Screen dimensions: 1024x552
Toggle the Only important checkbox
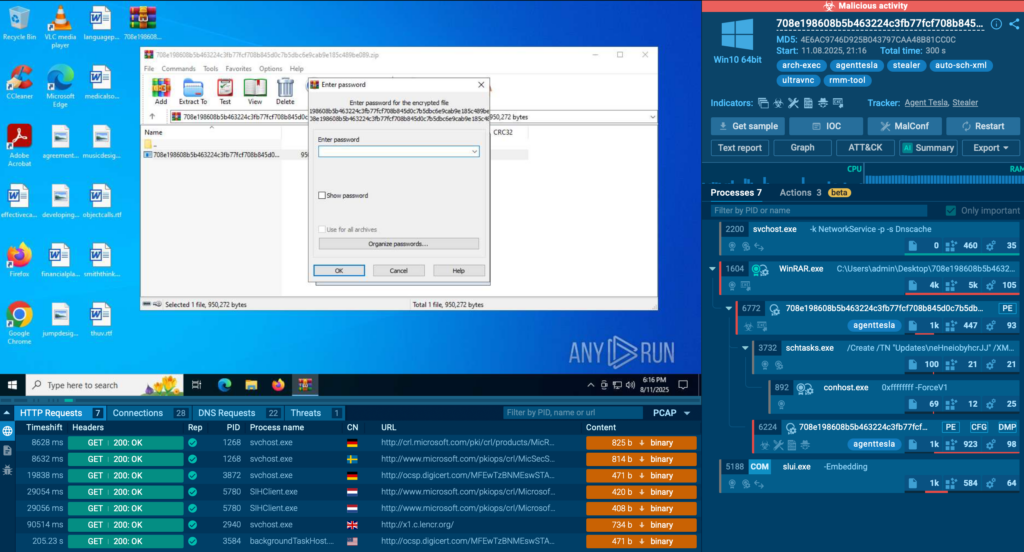coord(950,211)
